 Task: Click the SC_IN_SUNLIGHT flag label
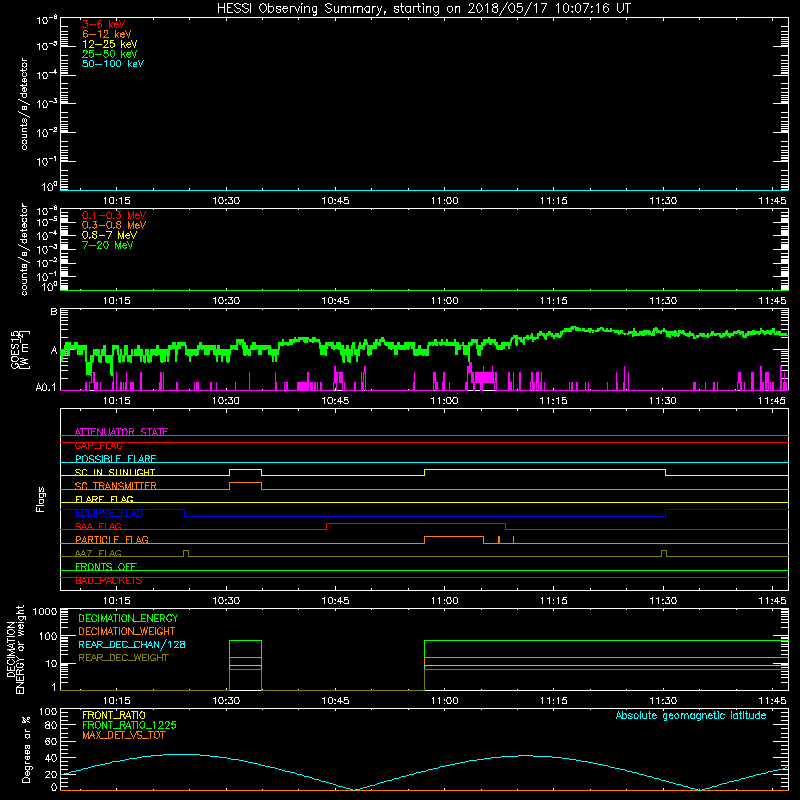(x=115, y=472)
